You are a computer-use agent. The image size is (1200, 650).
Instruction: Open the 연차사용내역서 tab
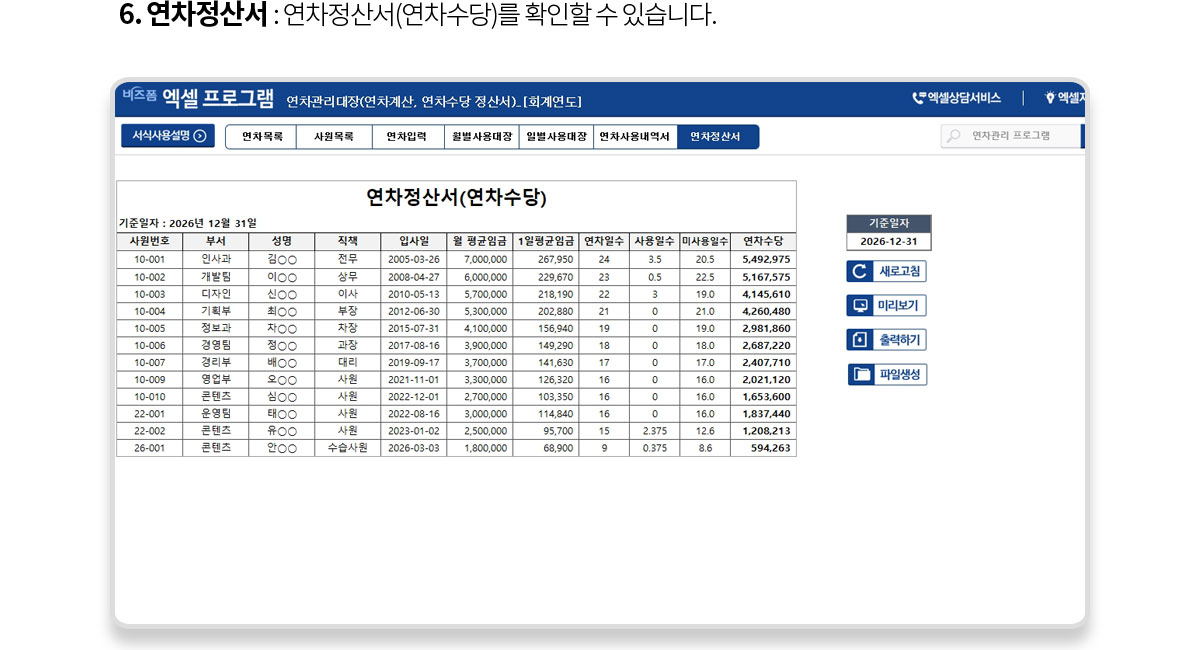(x=634, y=137)
